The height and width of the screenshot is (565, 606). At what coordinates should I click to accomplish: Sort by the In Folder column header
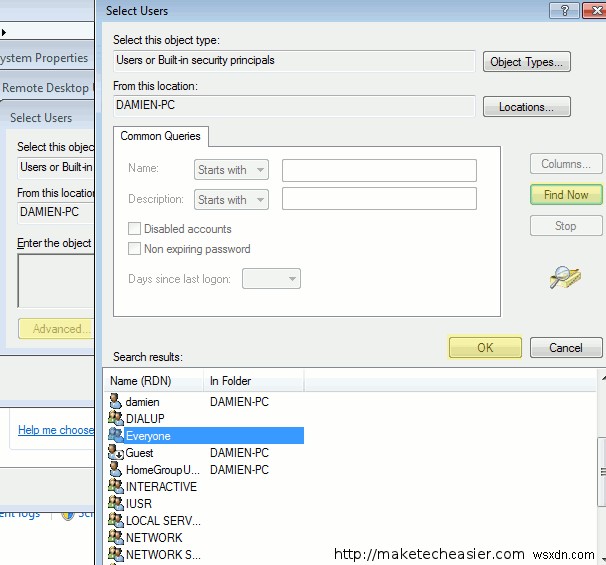(254, 381)
